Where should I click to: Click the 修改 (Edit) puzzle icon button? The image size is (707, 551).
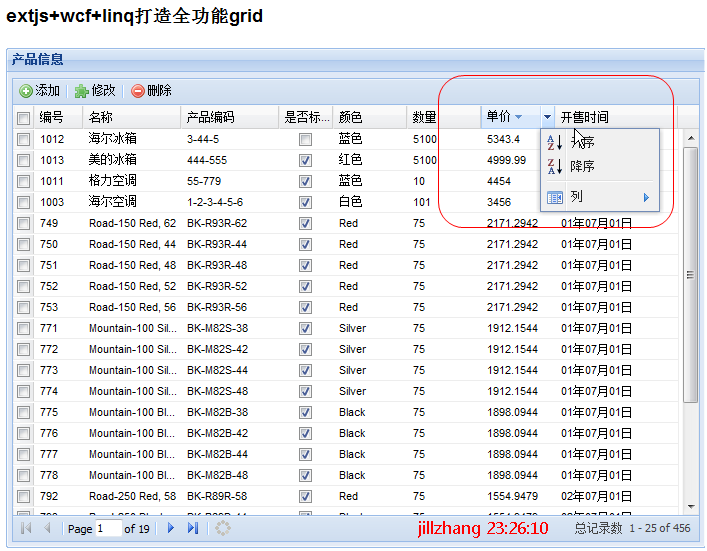[95, 91]
